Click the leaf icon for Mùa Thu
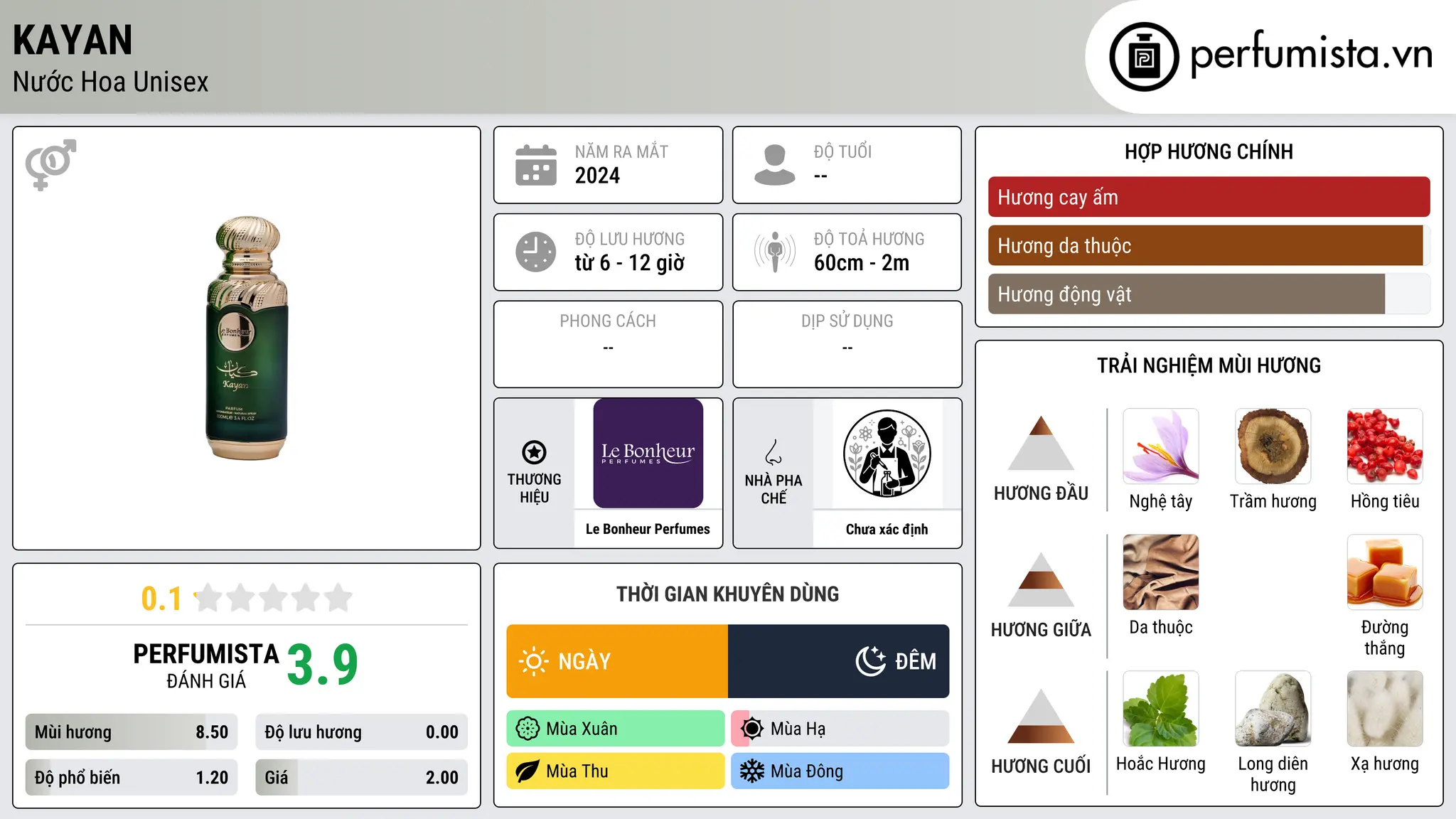The image size is (1456, 819). click(x=528, y=771)
